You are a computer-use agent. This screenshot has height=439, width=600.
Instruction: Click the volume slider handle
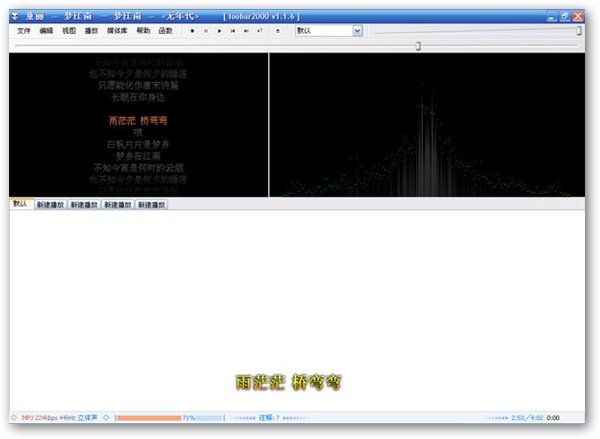click(x=579, y=31)
